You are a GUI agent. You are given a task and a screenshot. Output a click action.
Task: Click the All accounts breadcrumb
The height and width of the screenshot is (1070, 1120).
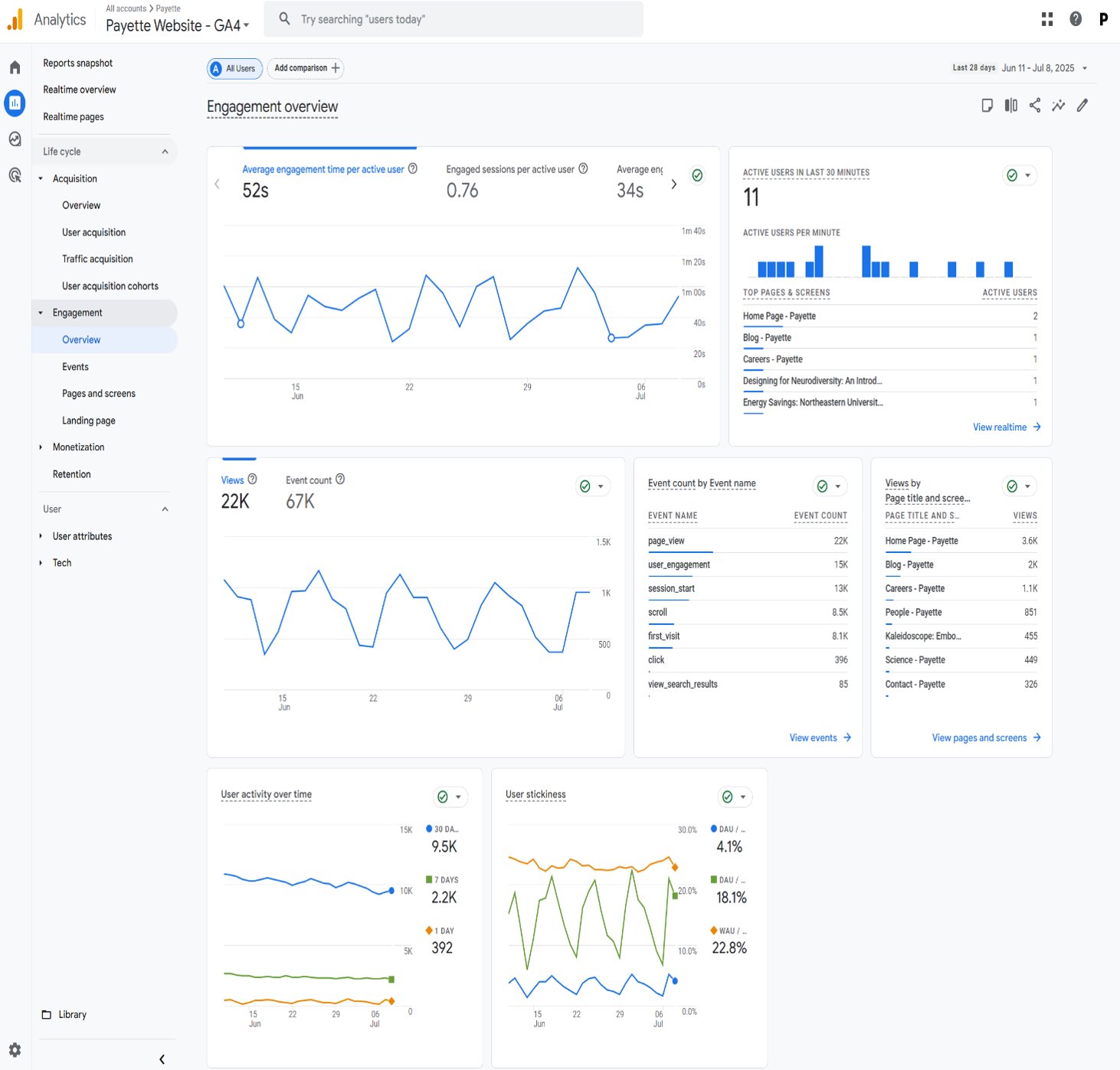coord(126,8)
